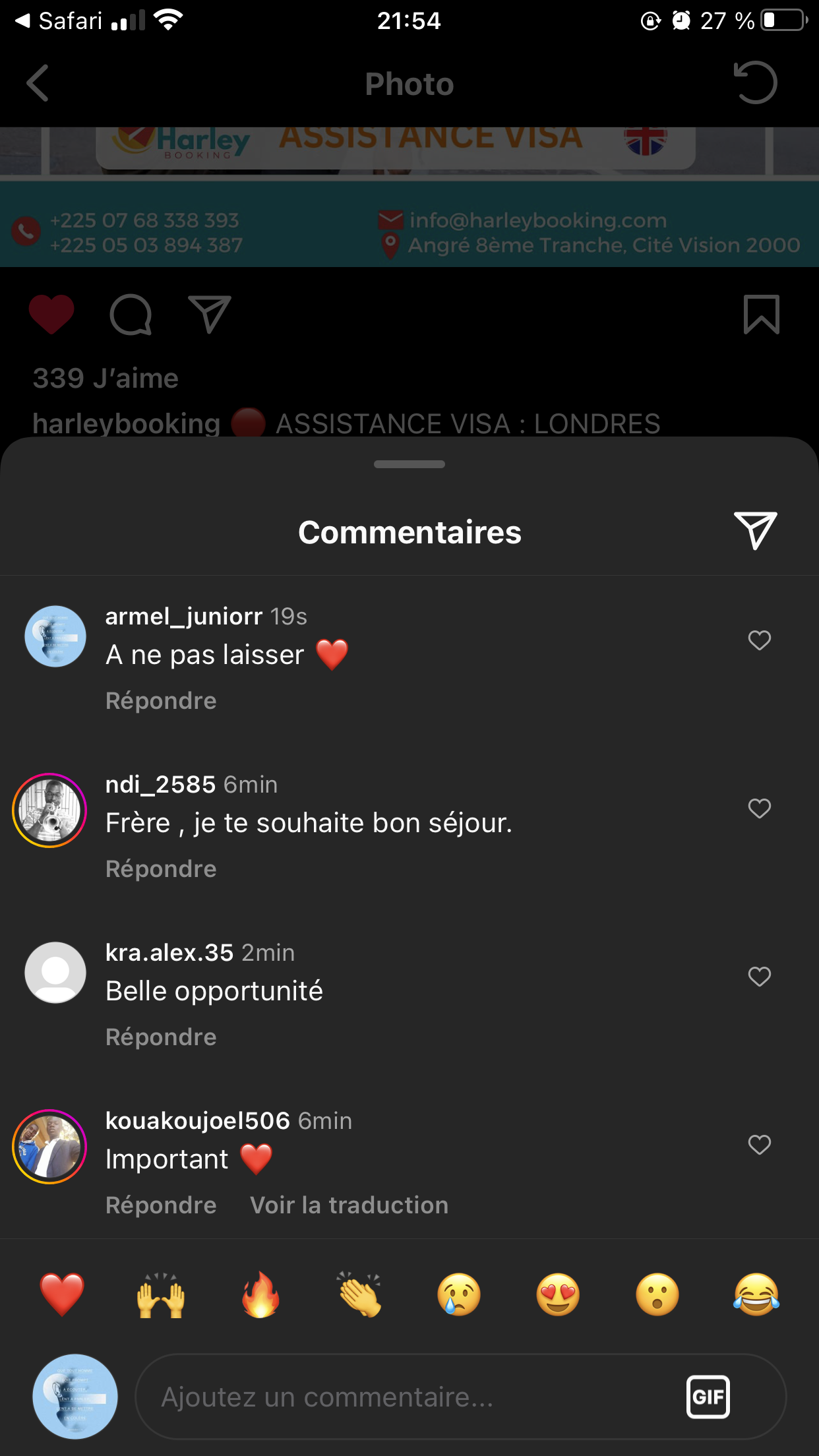Insert the laughing tears emoji

click(x=756, y=1294)
